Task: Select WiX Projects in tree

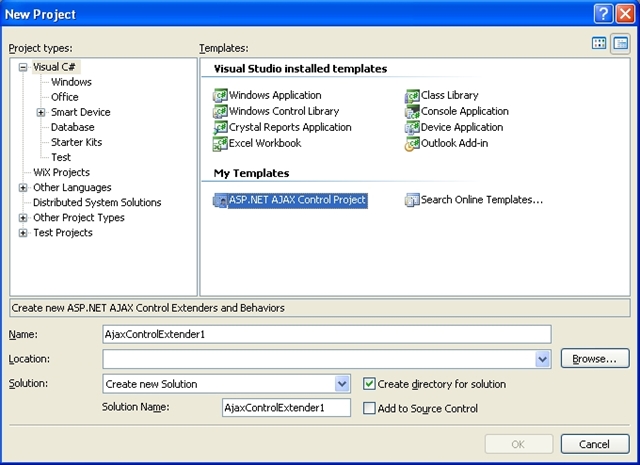Action: 61,173
